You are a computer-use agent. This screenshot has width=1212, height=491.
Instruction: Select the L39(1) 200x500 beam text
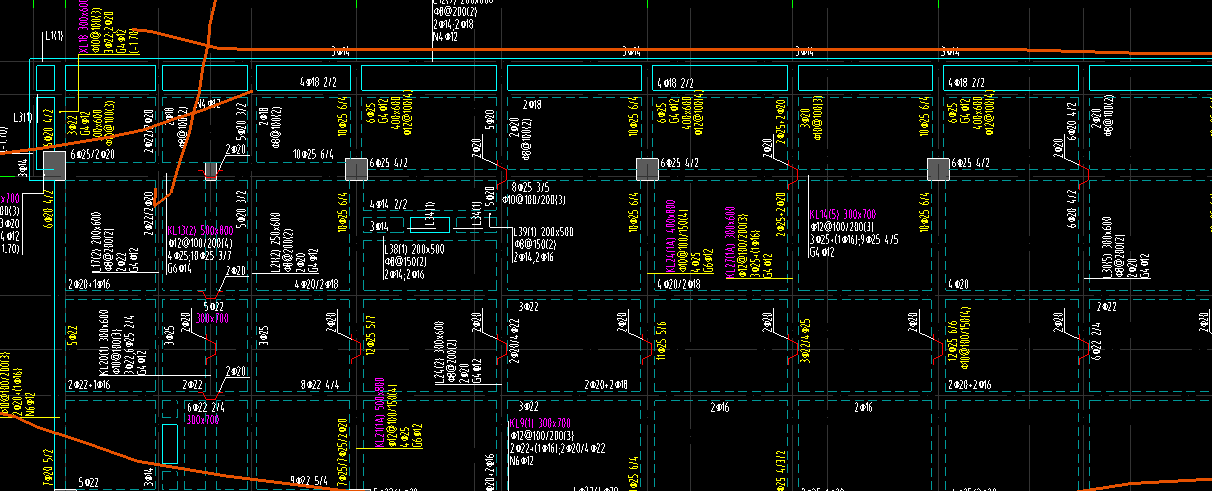tap(544, 232)
